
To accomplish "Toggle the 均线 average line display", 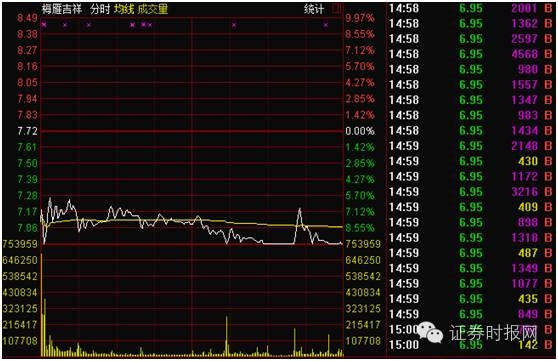I will [x=124, y=9].
